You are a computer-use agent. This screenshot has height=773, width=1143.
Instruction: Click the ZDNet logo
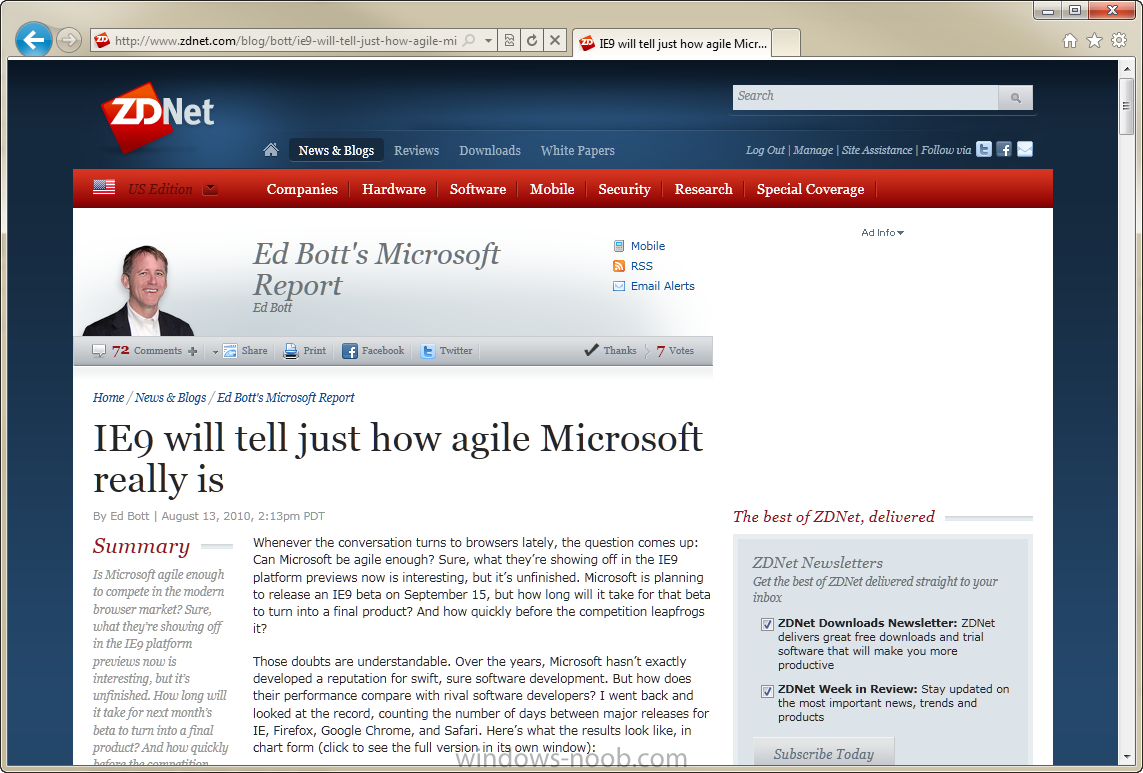coord(157,117)
